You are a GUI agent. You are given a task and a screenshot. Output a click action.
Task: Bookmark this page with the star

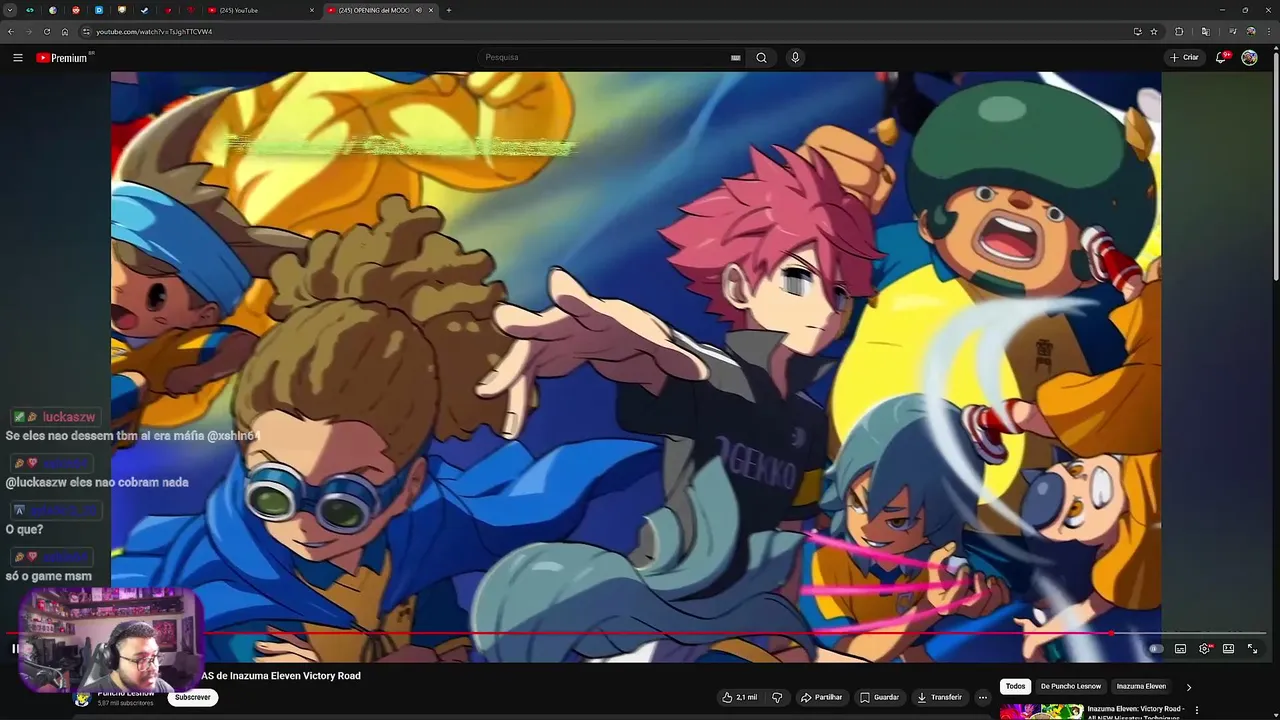click(1154, 32)
